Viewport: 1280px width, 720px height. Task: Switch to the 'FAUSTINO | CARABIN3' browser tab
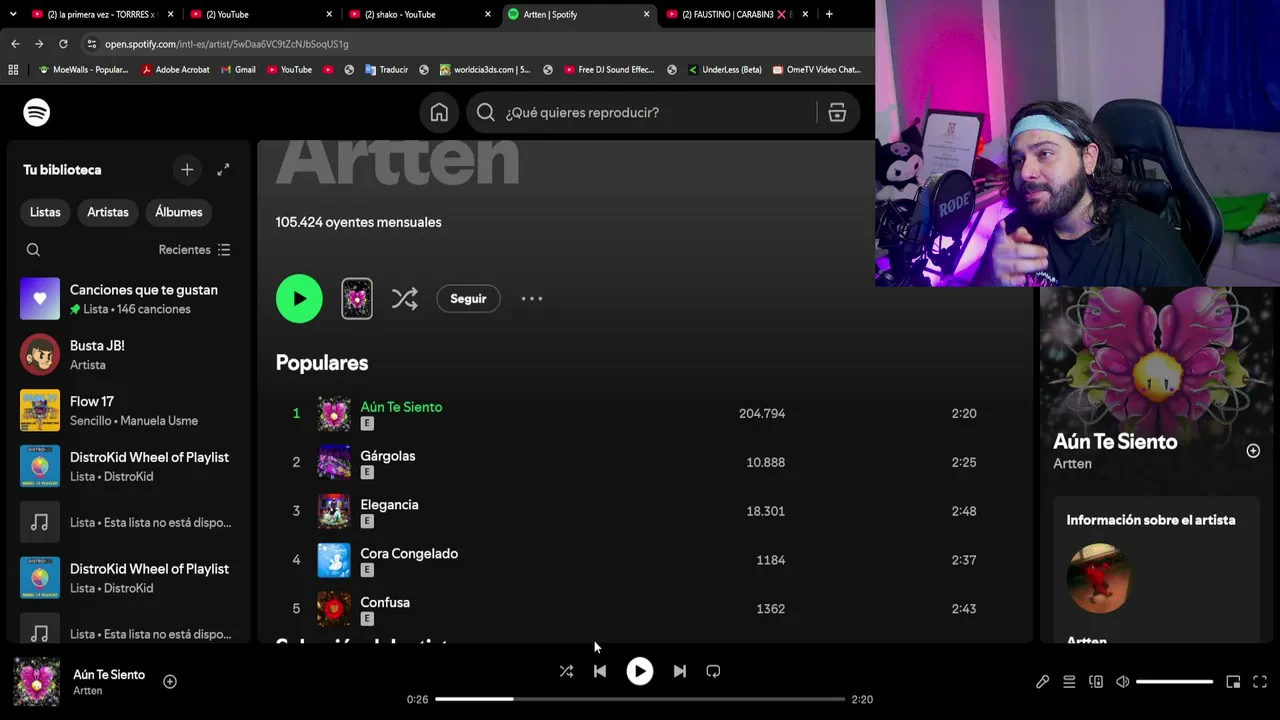(735, 14)
